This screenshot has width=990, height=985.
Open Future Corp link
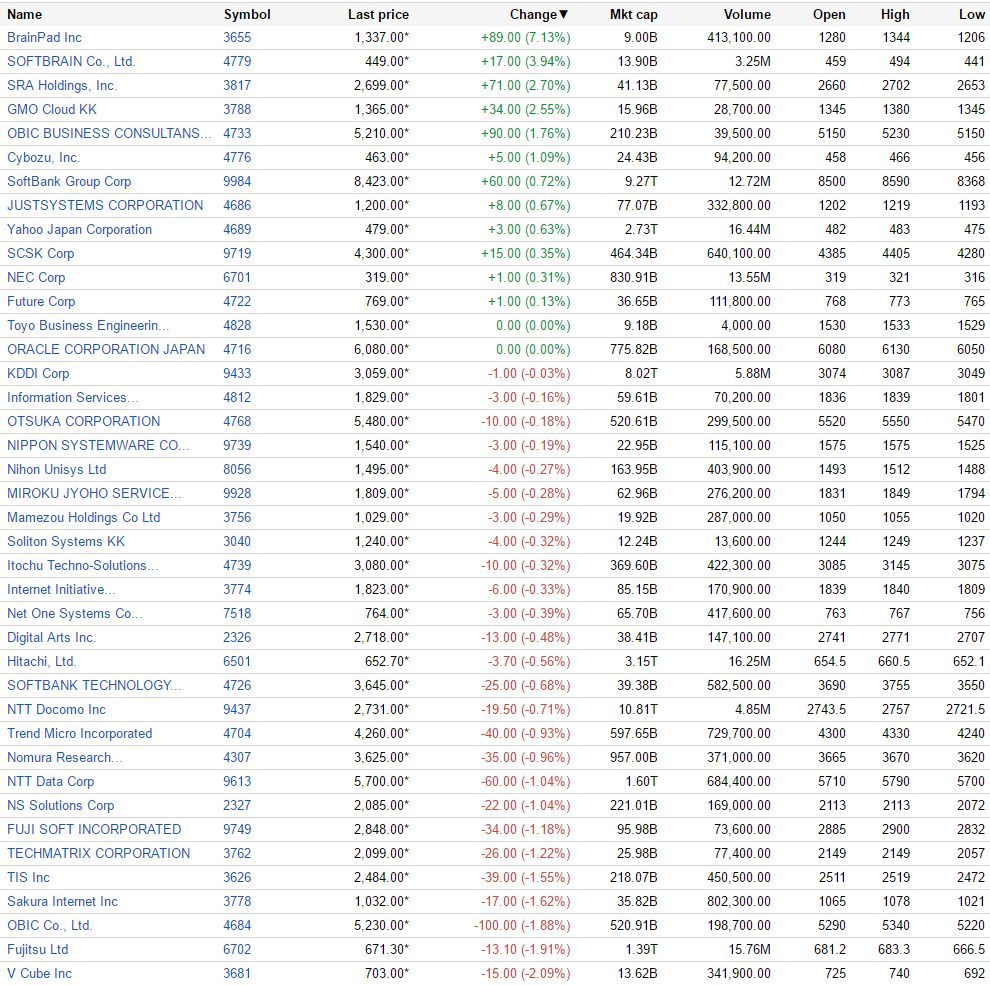[x=41, y=301]
